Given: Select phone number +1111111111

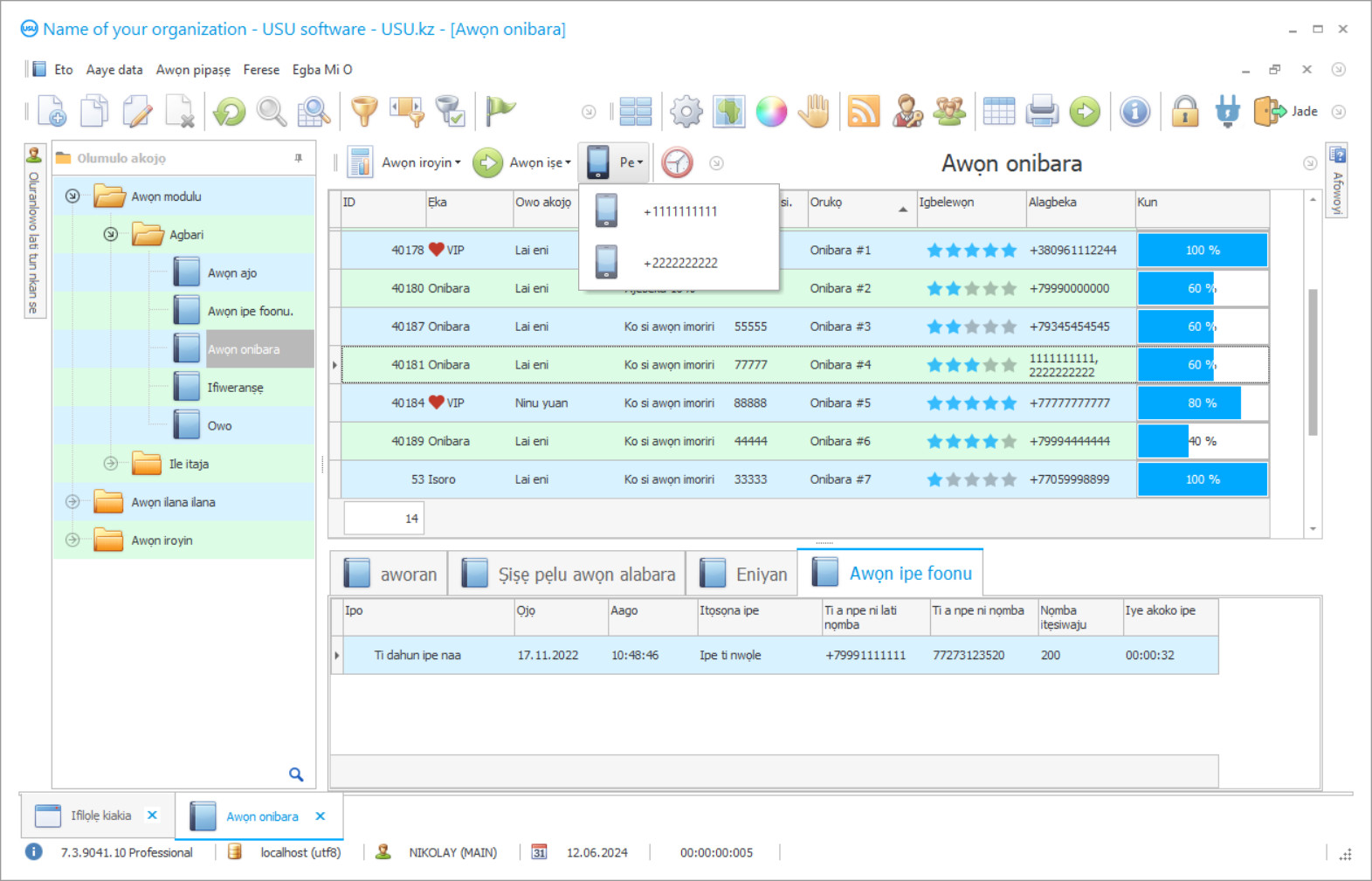Looking at the screenshot, I should 679,211.
